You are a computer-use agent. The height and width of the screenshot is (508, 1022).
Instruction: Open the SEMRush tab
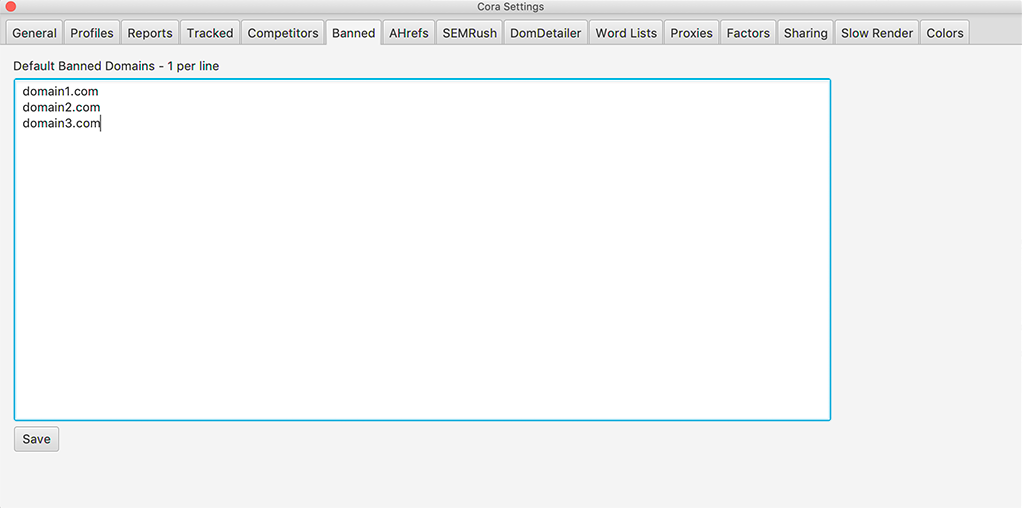[x=469, y=33]
